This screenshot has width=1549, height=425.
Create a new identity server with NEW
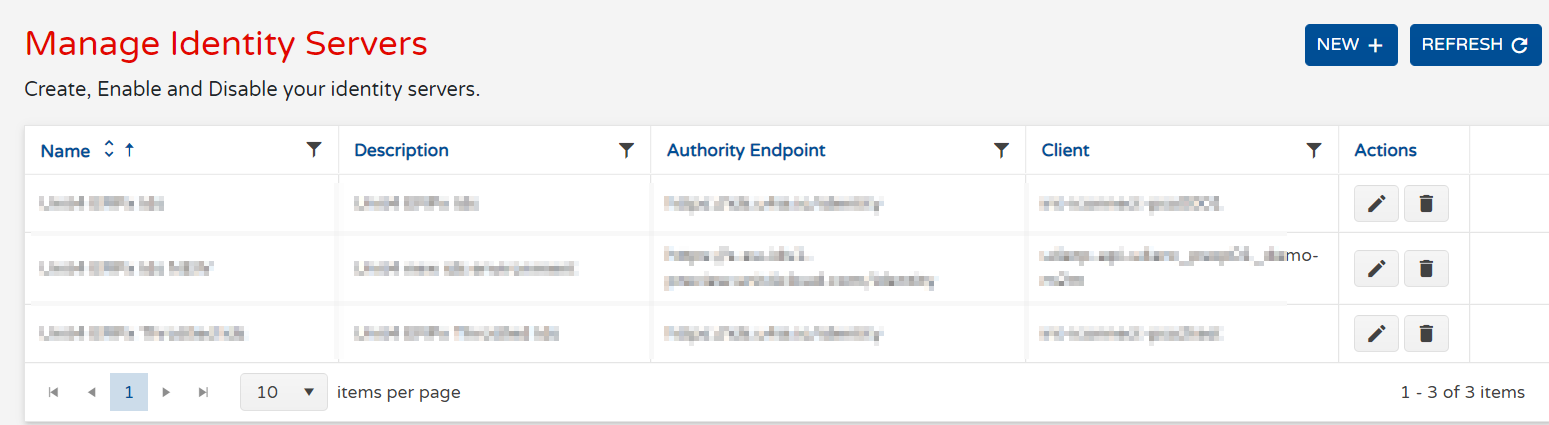[x=1350, y=45]
